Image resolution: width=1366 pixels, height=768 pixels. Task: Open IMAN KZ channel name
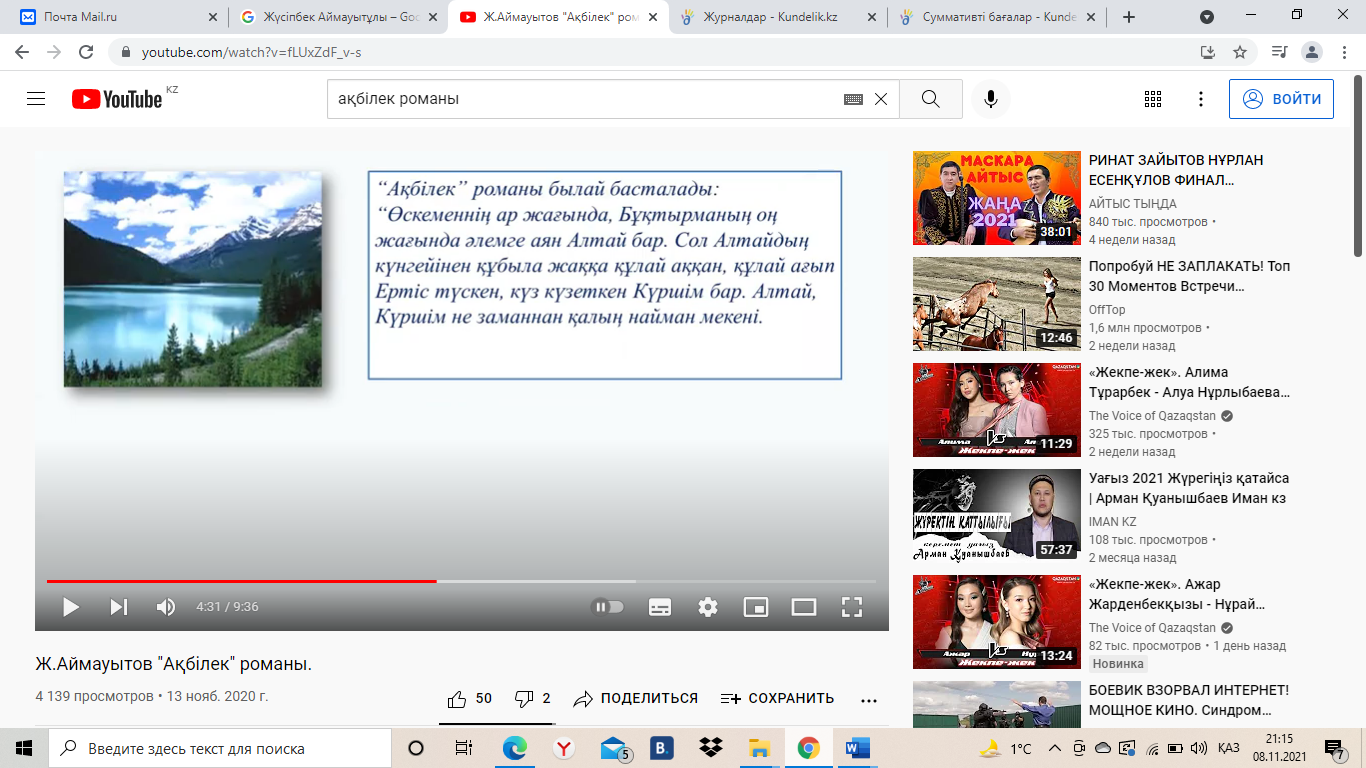coord(1113,522)
